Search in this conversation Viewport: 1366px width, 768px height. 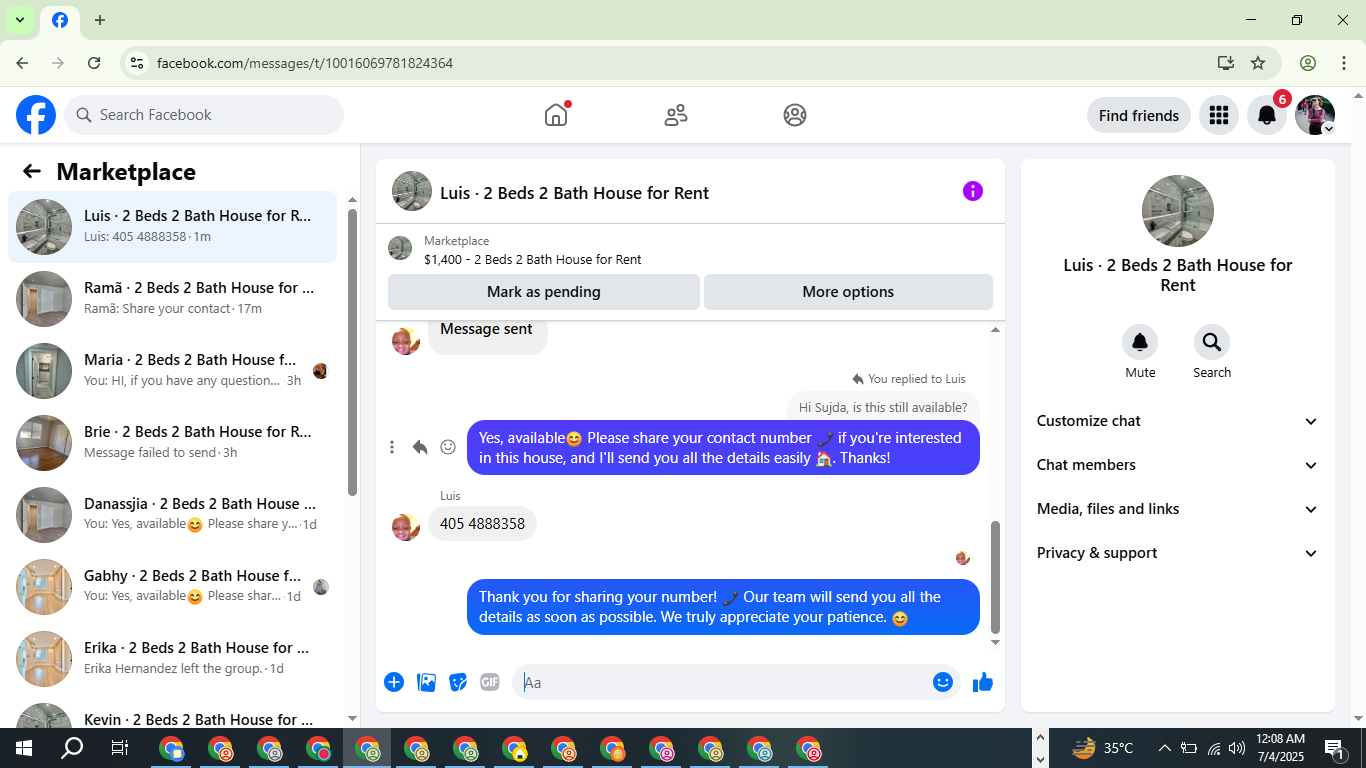pos(1212,343)
